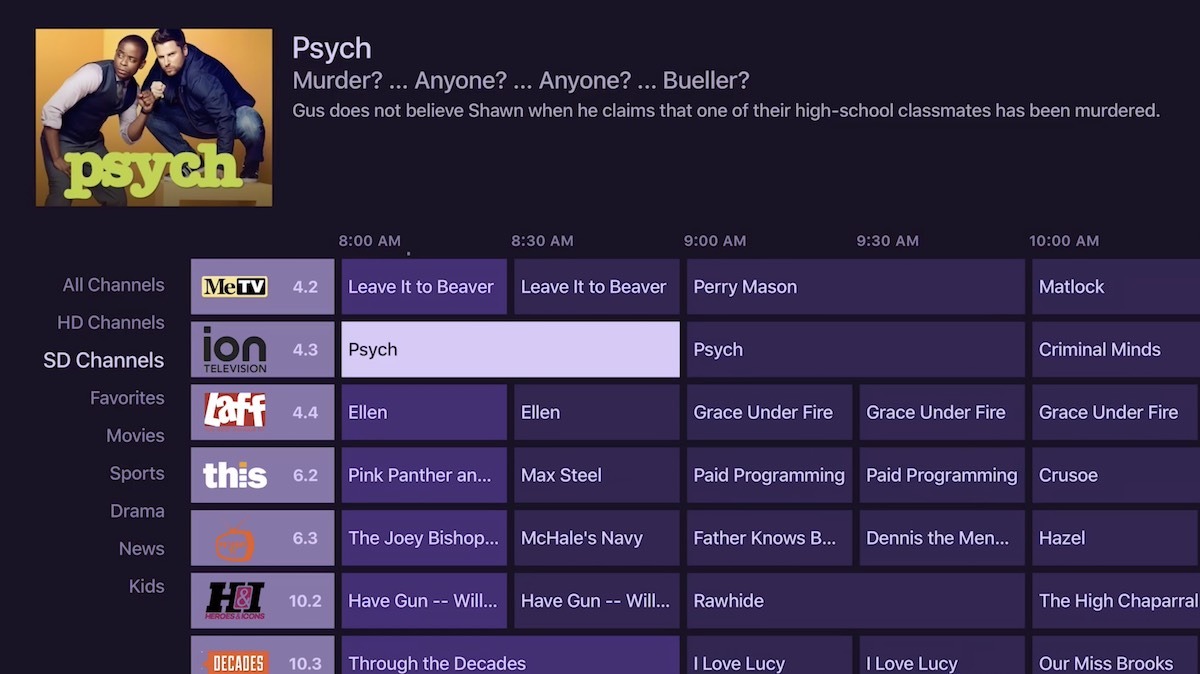Image resolution: width=1200 pixels, height=674 pixels.
Task: Select the Laff channel 4.4 logo
Action: click(235, 411)
